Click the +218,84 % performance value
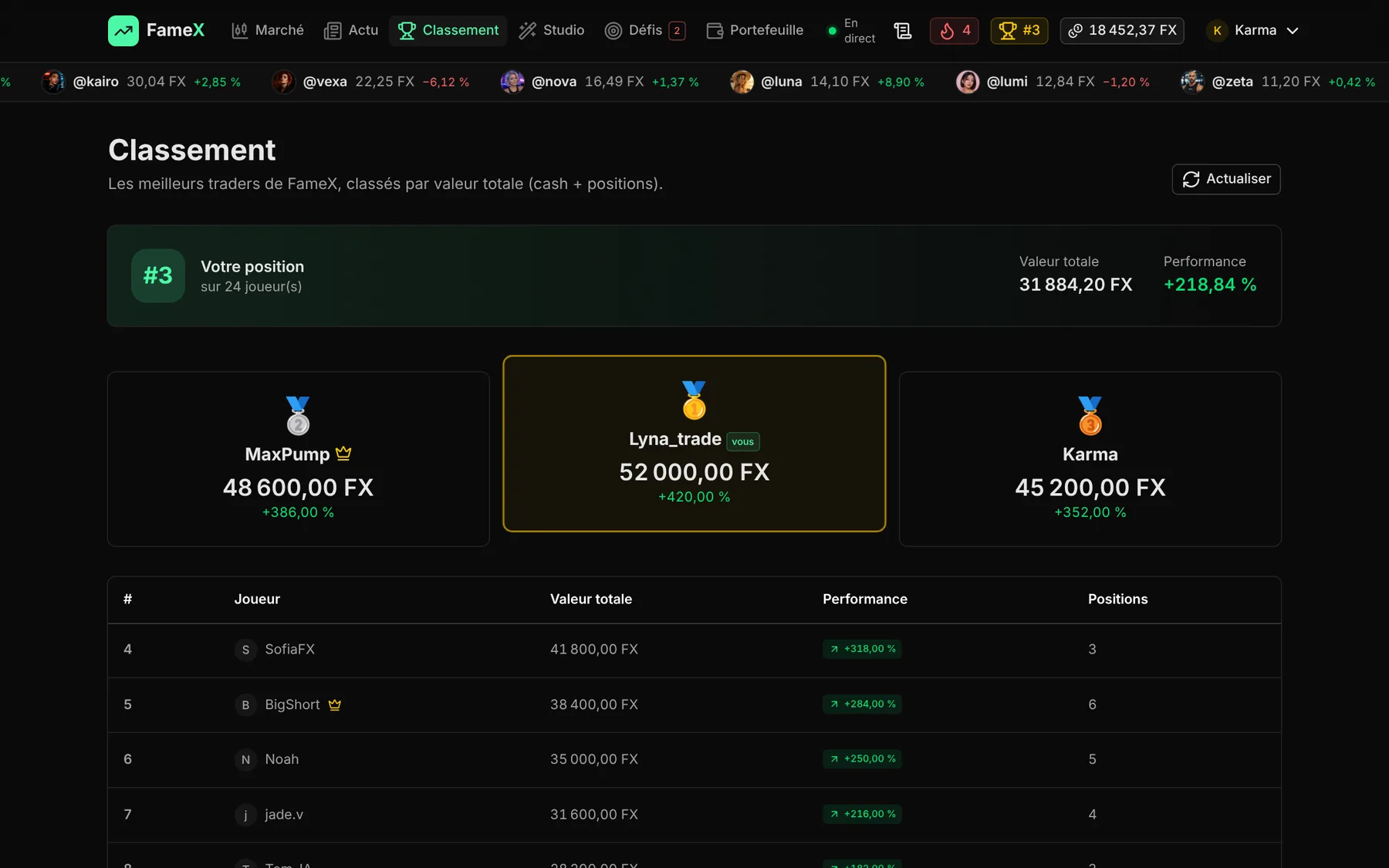 1210,285
